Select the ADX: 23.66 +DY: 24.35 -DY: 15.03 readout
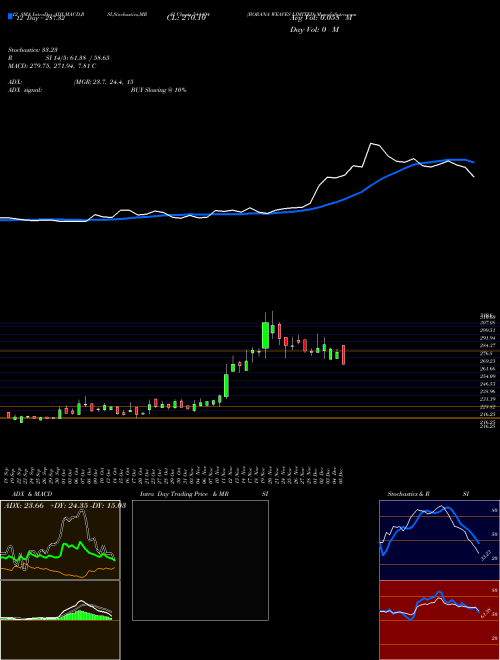 [64, 506]
